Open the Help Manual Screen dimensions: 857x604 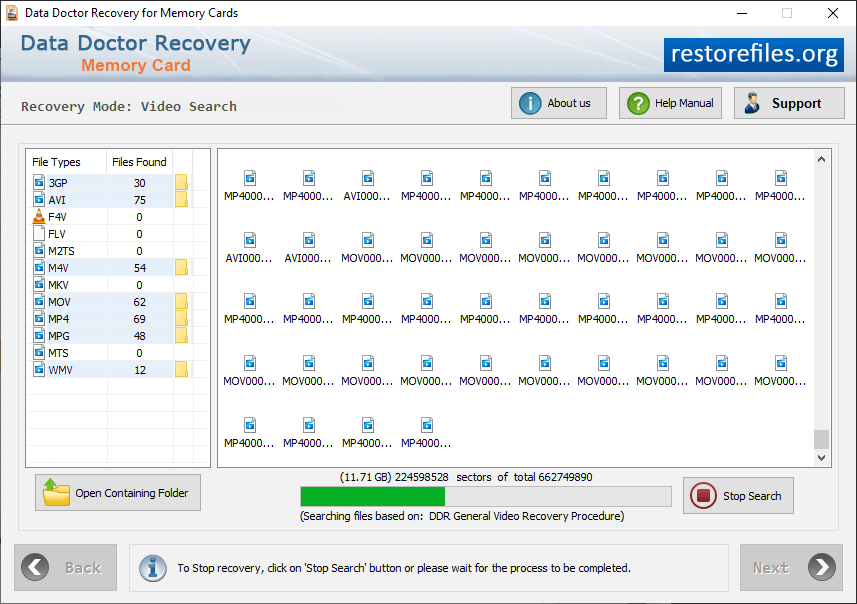(670, 103)
